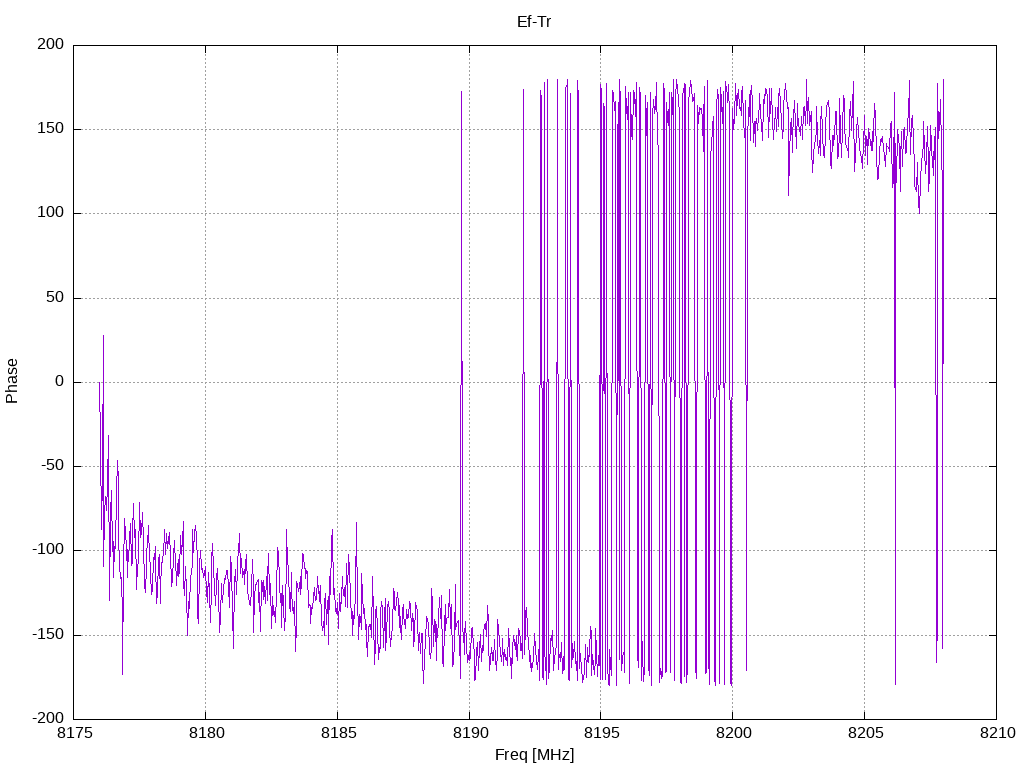Click y-axis tick label "50"

click(56, 297)
